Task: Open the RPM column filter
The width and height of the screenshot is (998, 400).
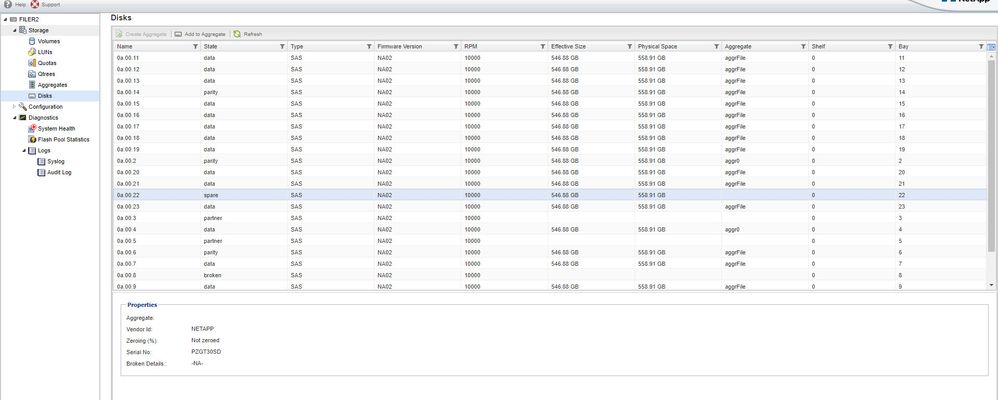Action: (x=542, y=46)
